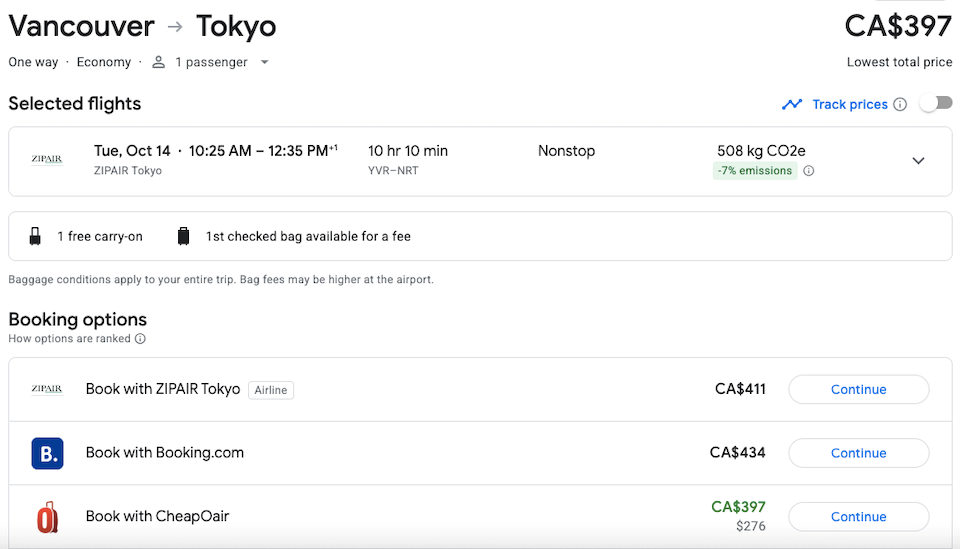Screen dimensions: 960x549
Task: Click the 'ZIPAIR Tokyo' airline name under flight time
Action: click(x=127, y=171)
